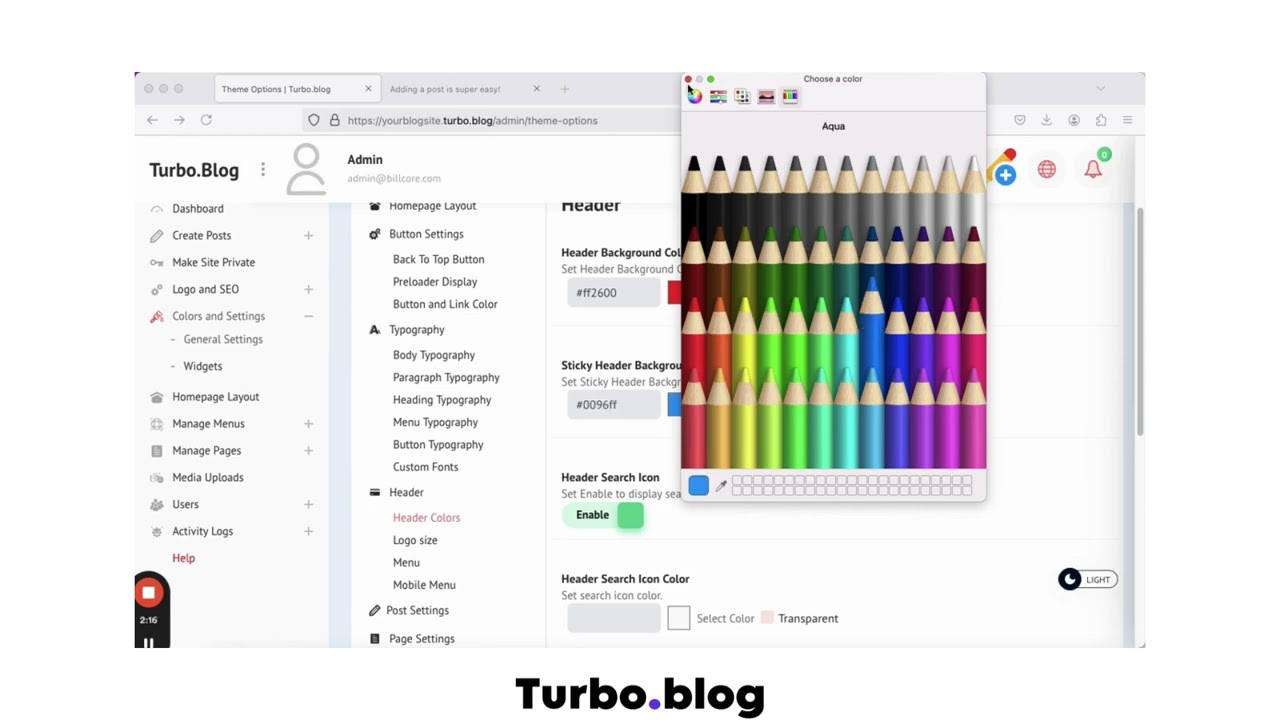Go back in browser history
Screen dimensions: 1280x720
[x=152, y=120]
